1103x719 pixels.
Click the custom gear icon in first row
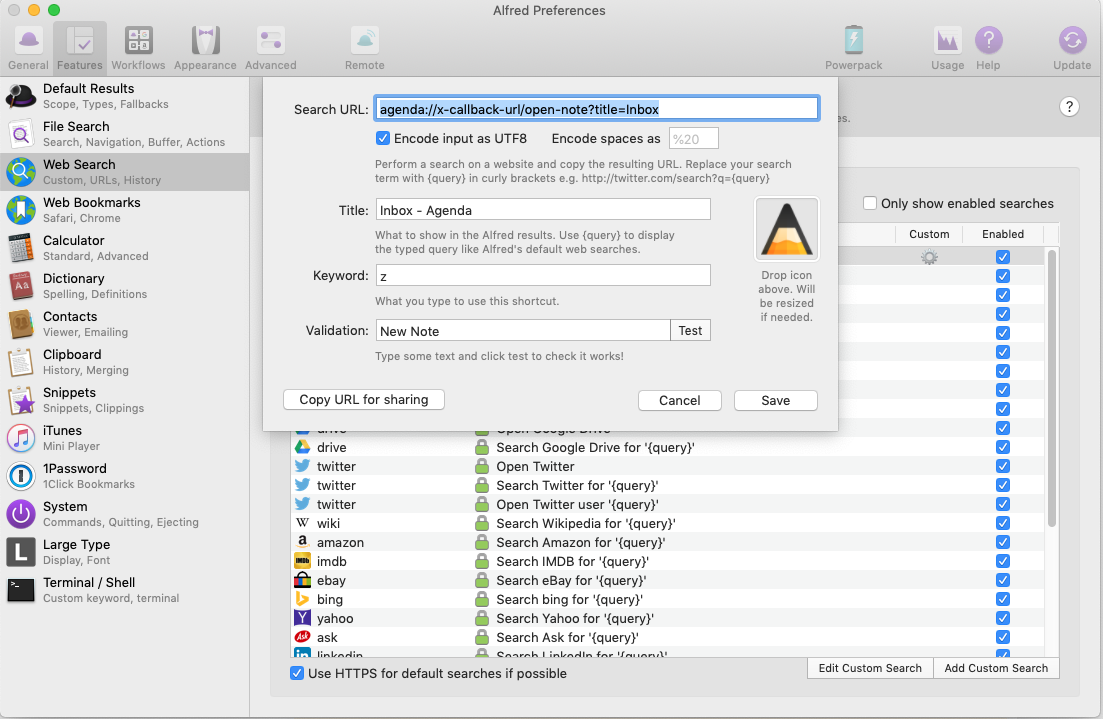pyautogui.click(x=929, y=257)
